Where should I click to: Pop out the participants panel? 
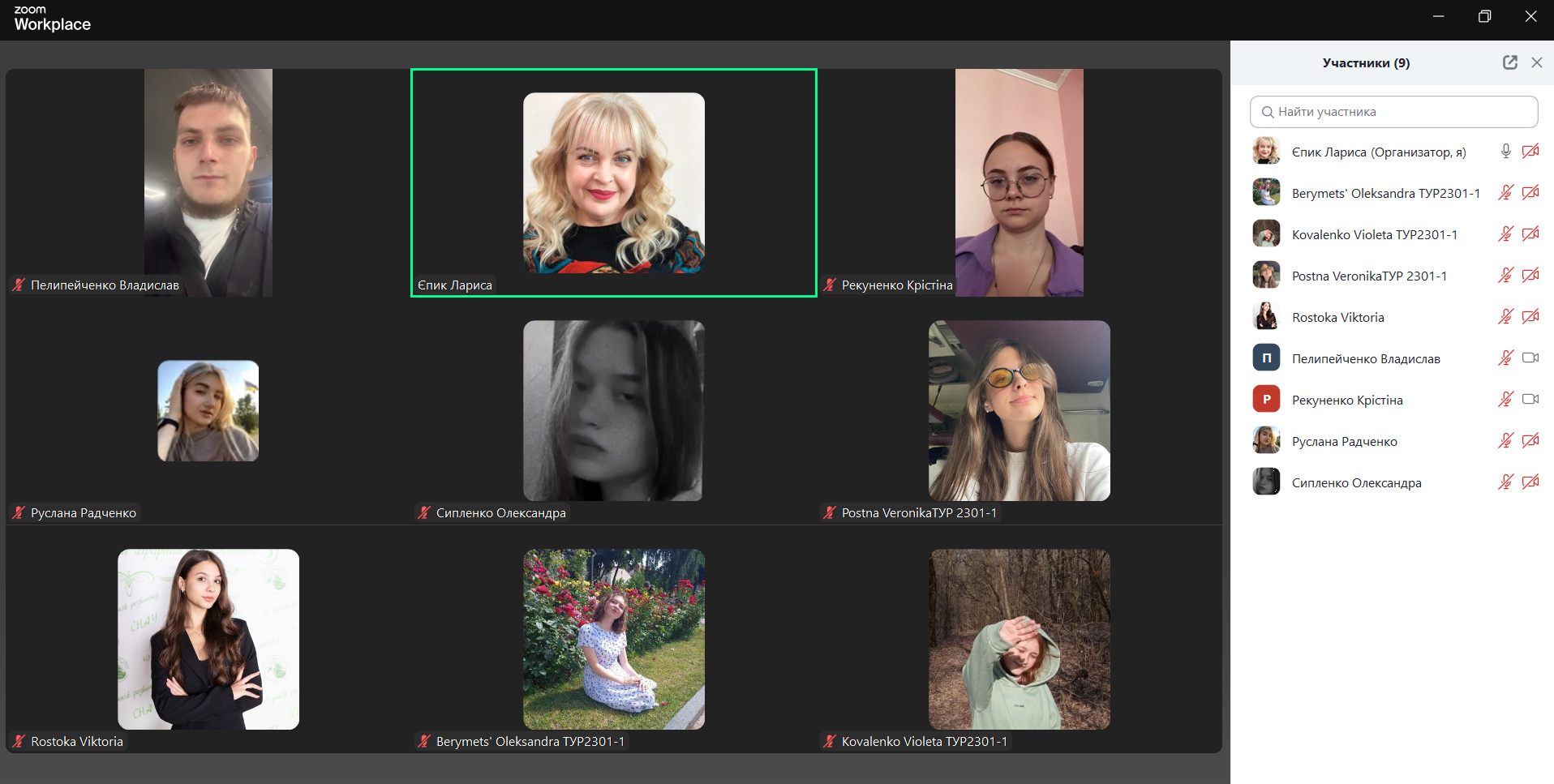click(1509, 62)
